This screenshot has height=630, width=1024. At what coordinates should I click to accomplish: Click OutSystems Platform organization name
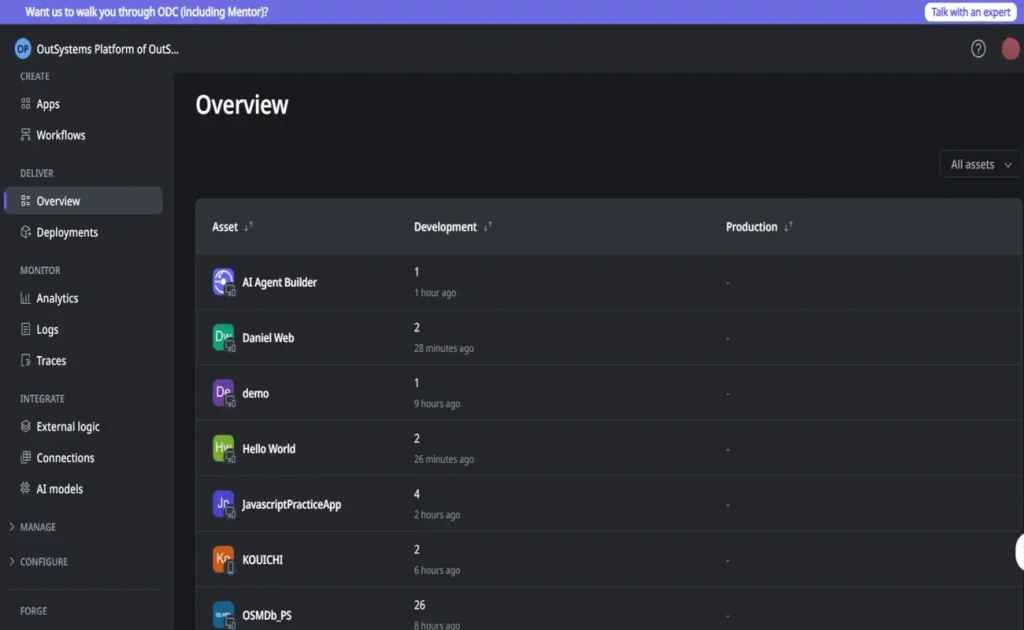pos(107,49)
